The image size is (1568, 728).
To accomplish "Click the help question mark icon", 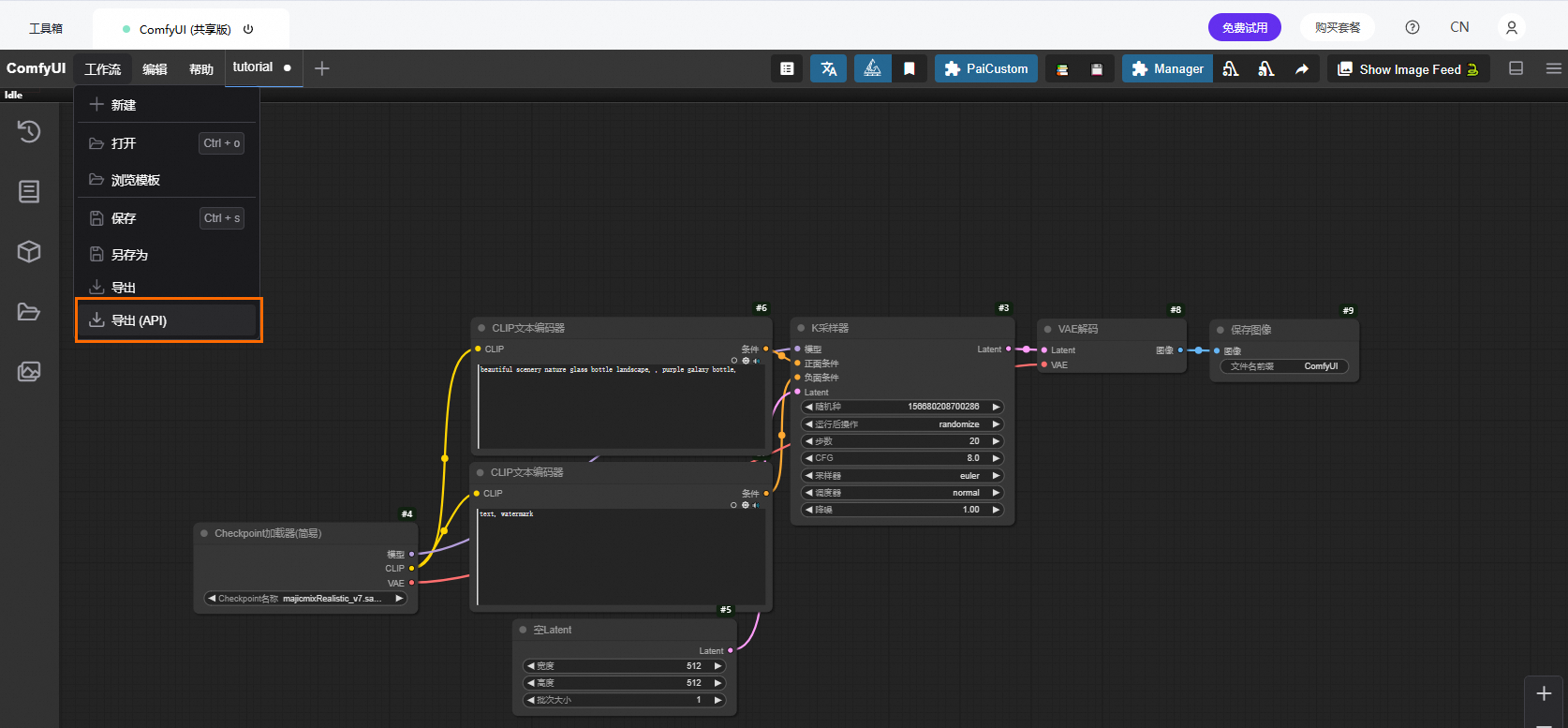I will pos(1412,27).
